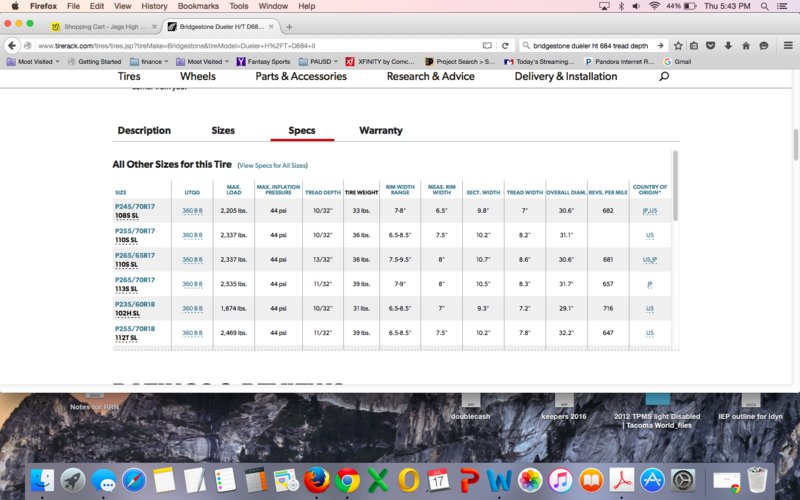
Task: Open the Bookmarks menu in menu bar
Action: [x=198, y=6]
